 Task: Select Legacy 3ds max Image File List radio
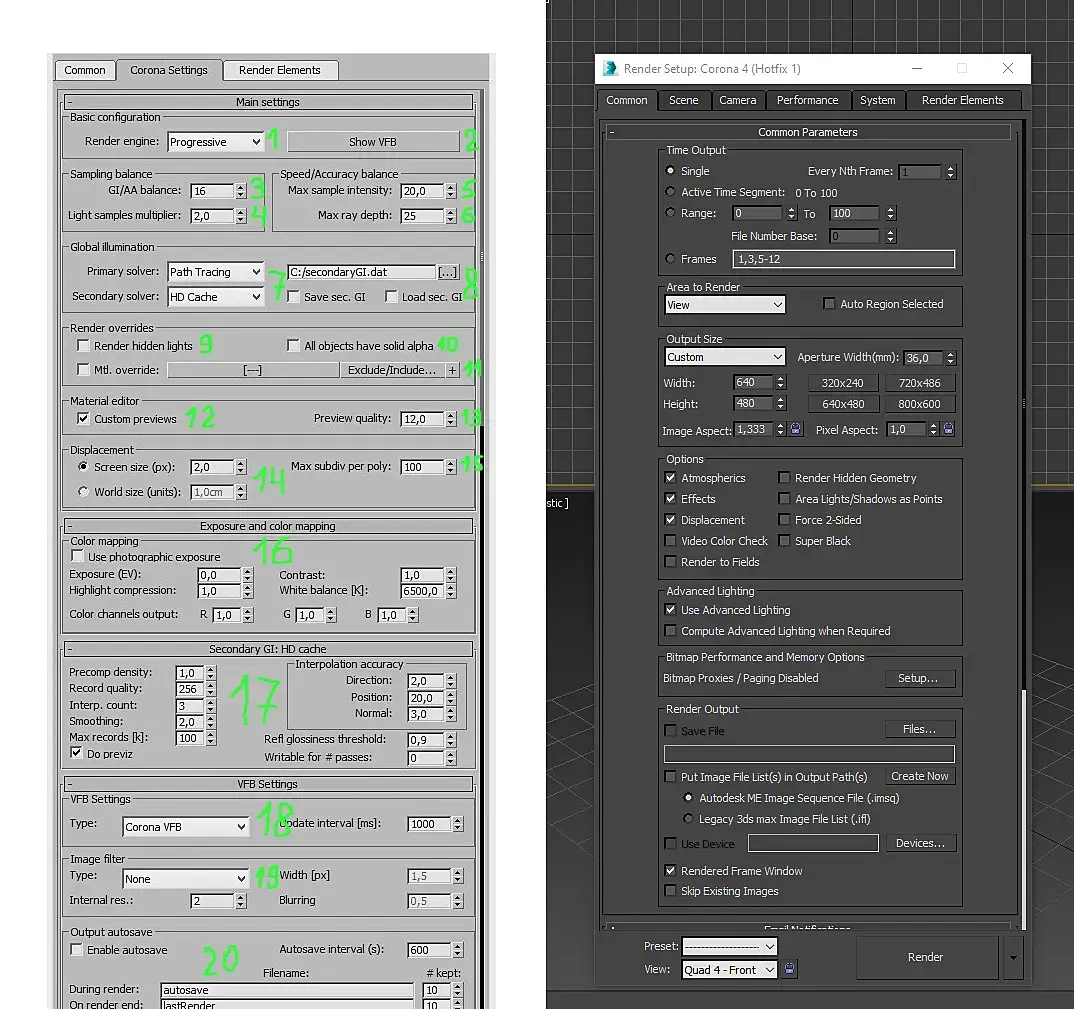coord(688,819)
